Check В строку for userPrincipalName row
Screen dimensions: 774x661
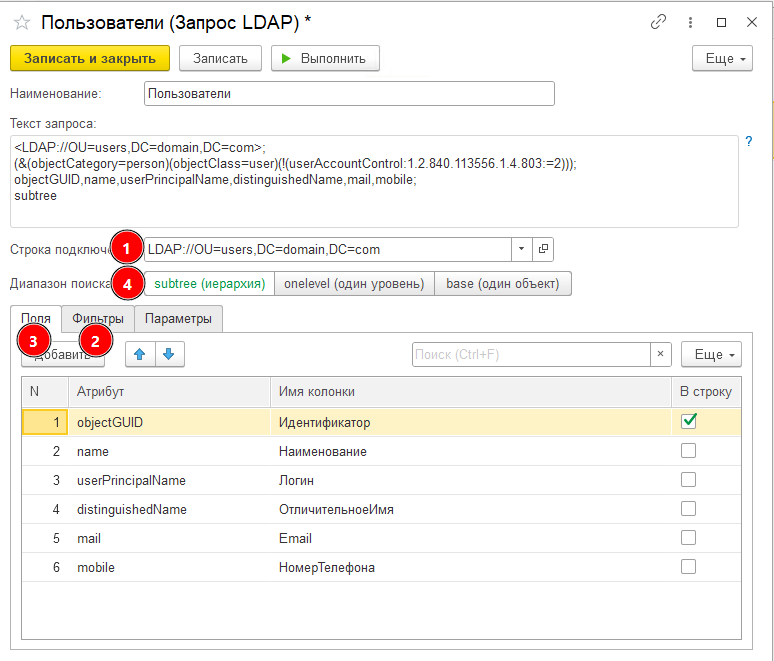pyautogui.click(x=688, y=480)
